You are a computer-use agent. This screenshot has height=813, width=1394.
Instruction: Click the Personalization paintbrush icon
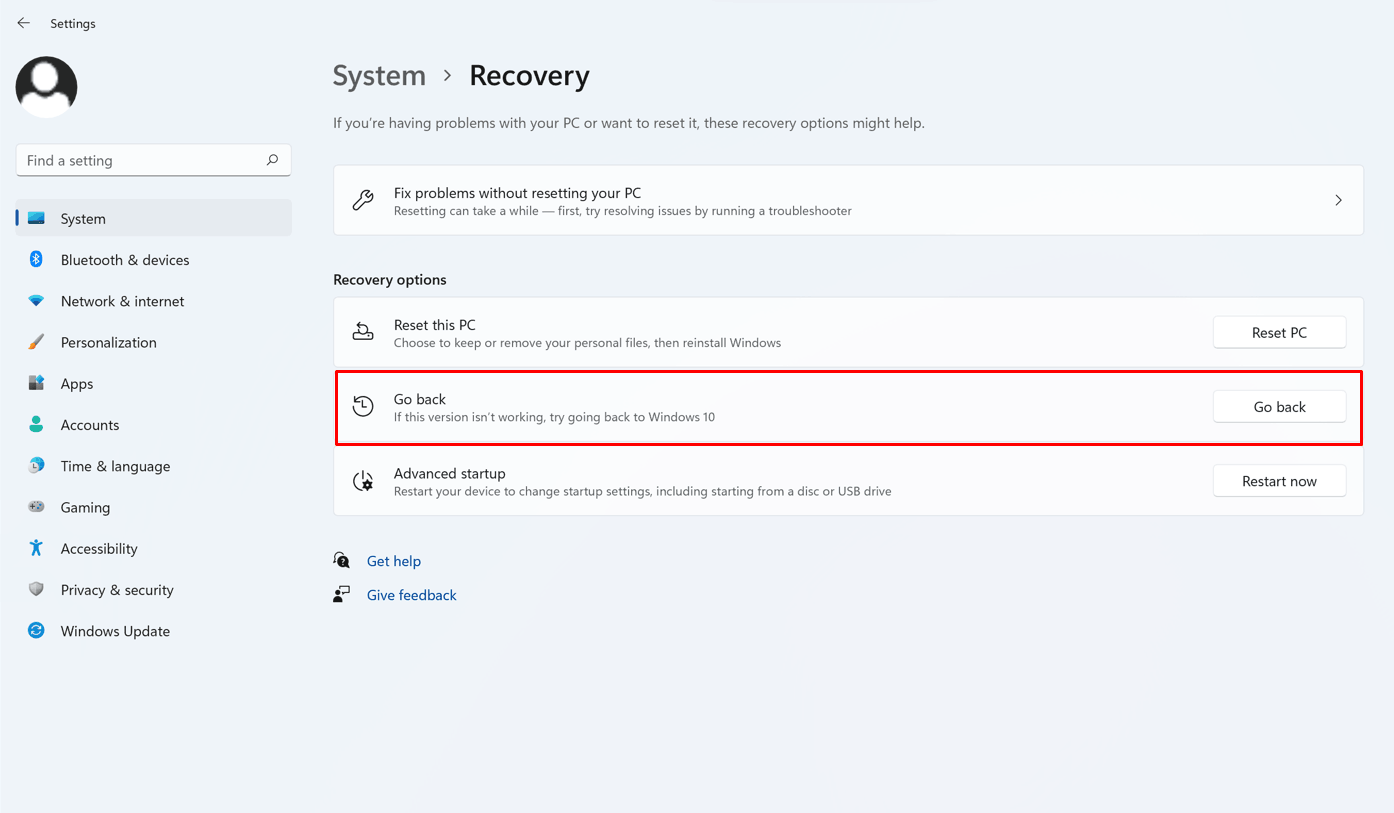click(36, 342)
